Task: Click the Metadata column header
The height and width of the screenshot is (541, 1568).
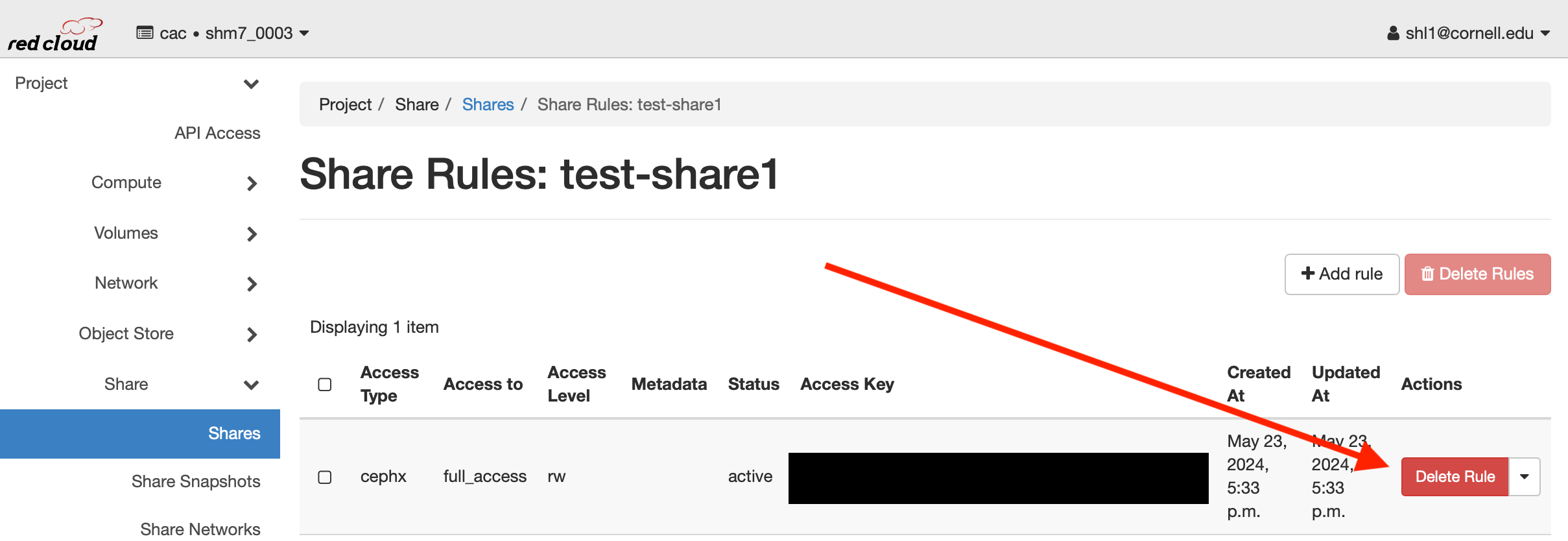Action: point(669,384)
